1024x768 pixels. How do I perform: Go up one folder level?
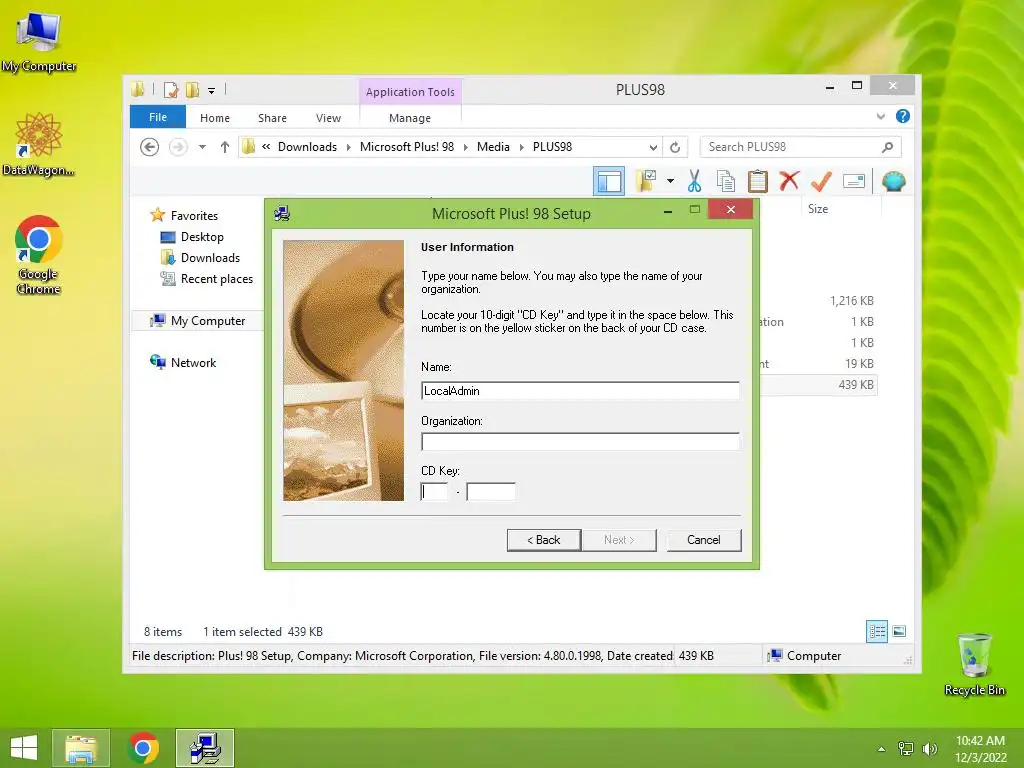[x=225, y=147]
